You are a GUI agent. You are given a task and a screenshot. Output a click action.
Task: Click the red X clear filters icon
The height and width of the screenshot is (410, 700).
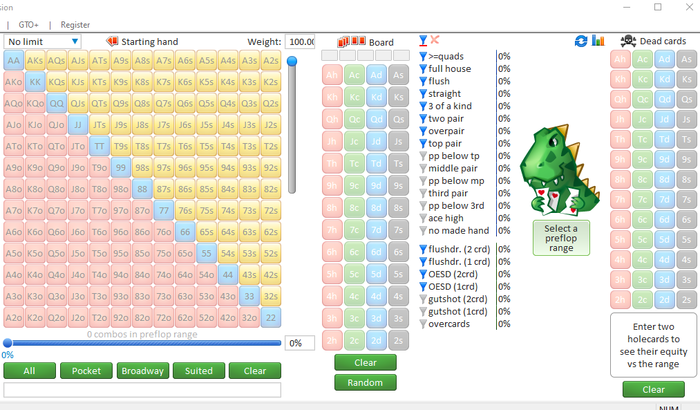(434, 40)
